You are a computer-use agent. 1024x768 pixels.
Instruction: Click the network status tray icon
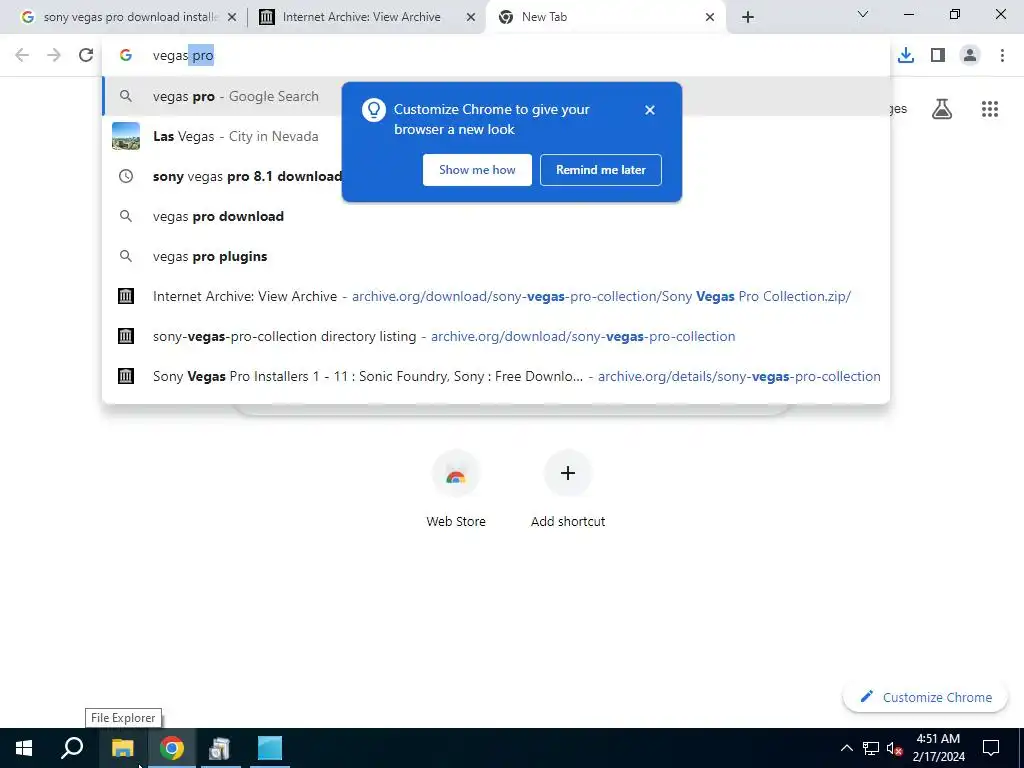click(871, 748)
